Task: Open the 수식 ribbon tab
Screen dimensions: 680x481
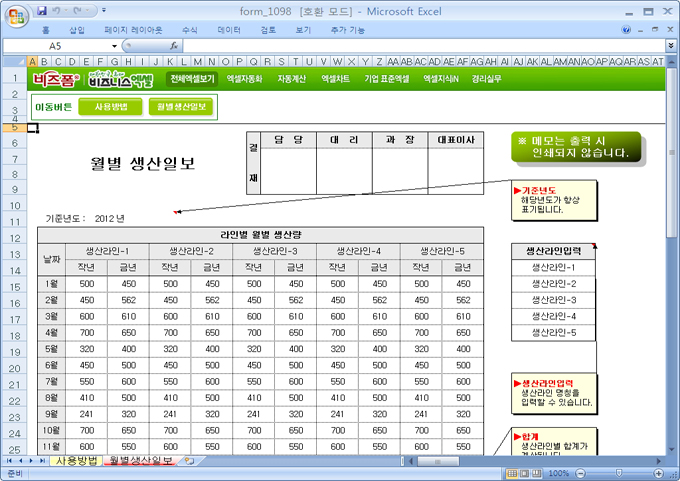Action: (x=190, y=31)
